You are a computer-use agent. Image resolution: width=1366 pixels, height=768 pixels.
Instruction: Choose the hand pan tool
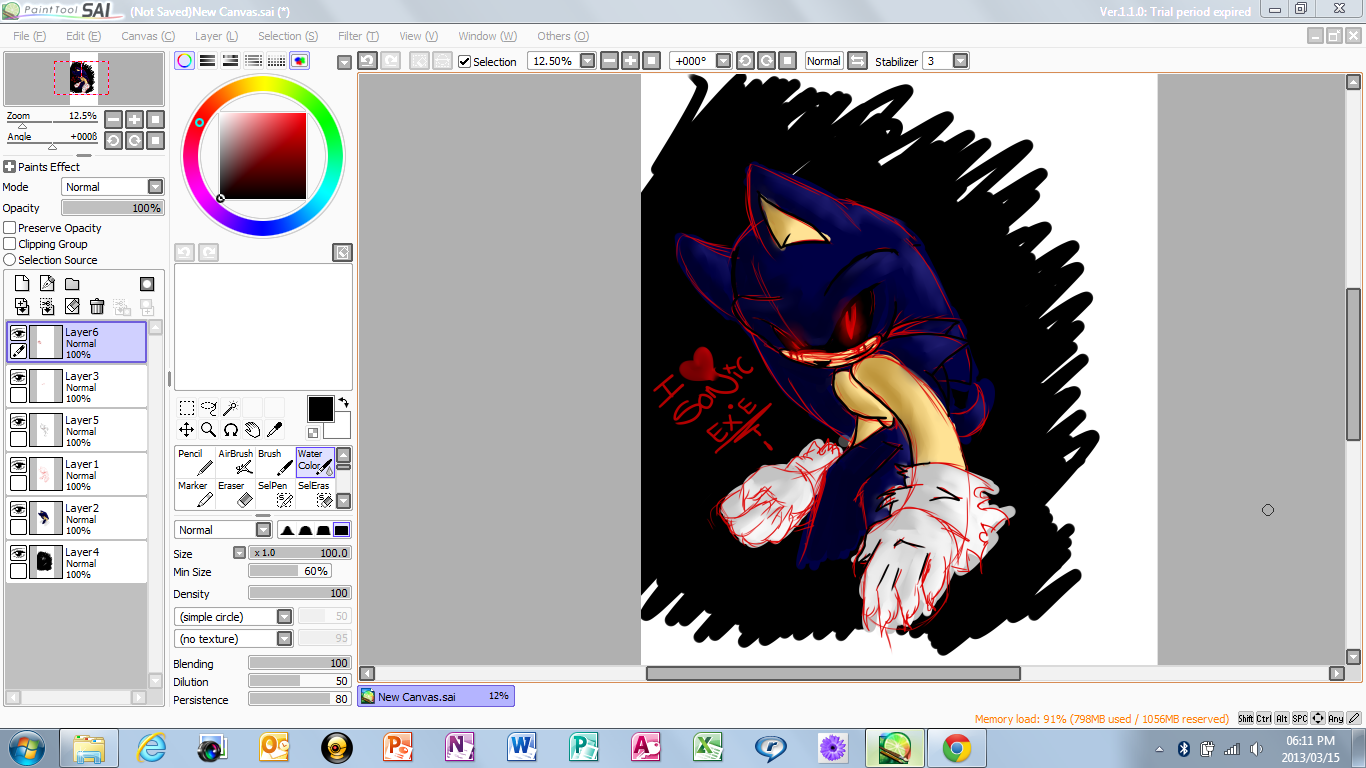(253, 430)
